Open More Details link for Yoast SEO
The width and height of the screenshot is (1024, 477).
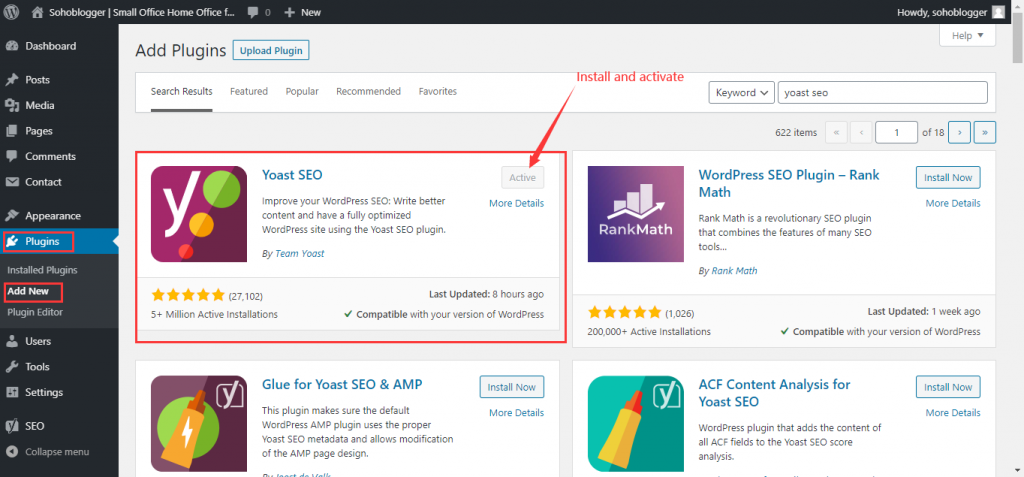516,203
